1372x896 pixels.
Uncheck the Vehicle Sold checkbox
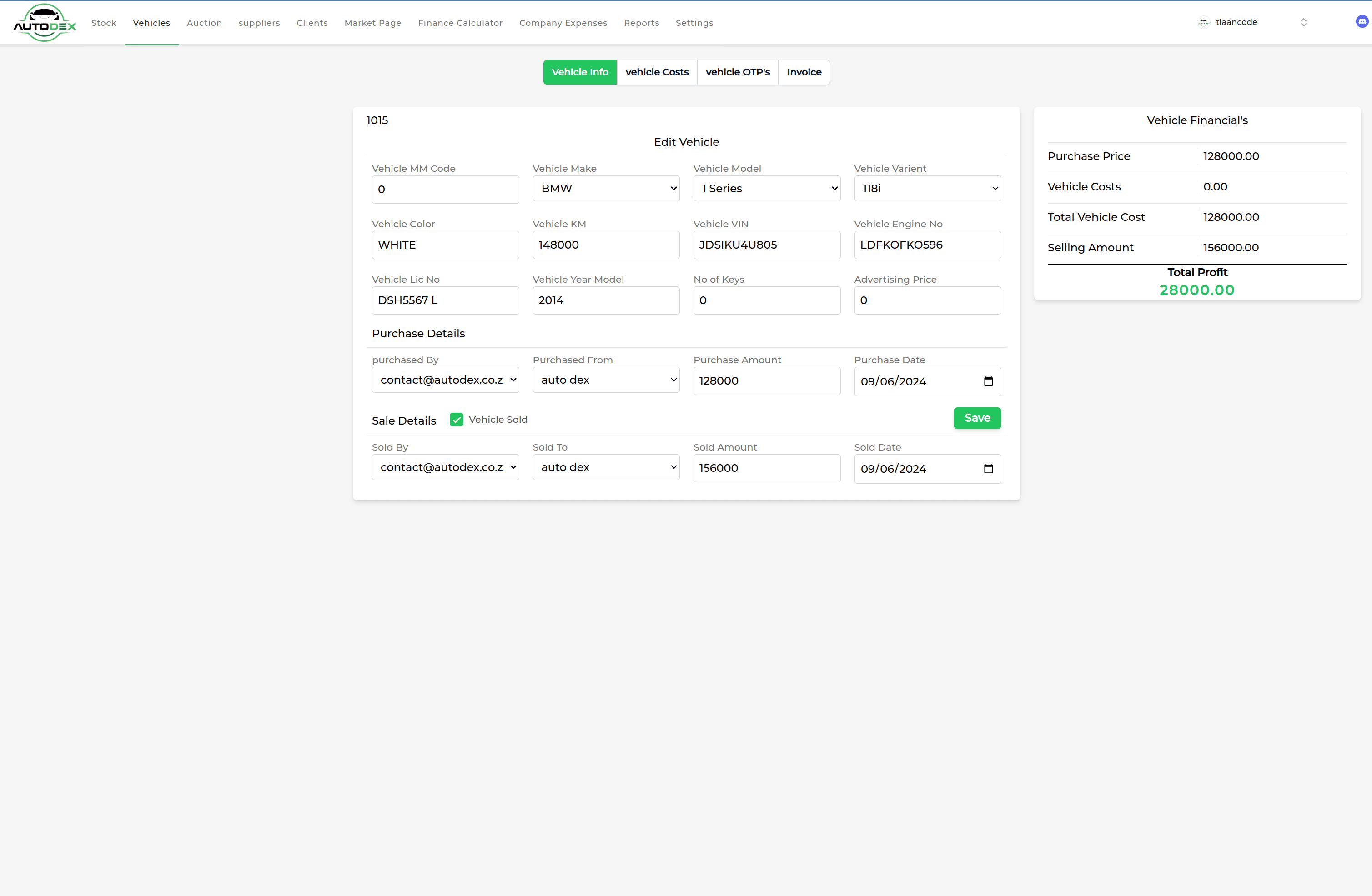click(x=456, y=420)
